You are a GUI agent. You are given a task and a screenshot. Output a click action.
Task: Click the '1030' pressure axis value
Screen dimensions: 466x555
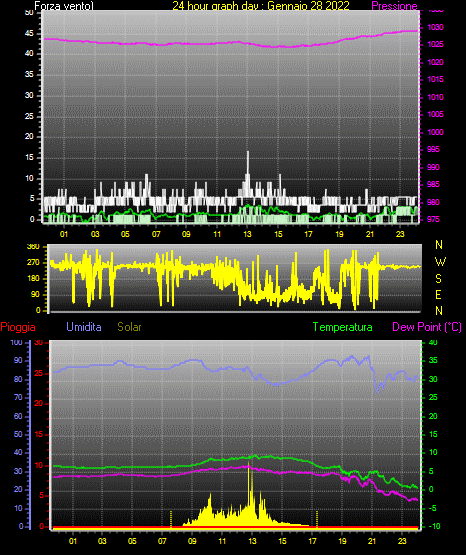point(435,27)
